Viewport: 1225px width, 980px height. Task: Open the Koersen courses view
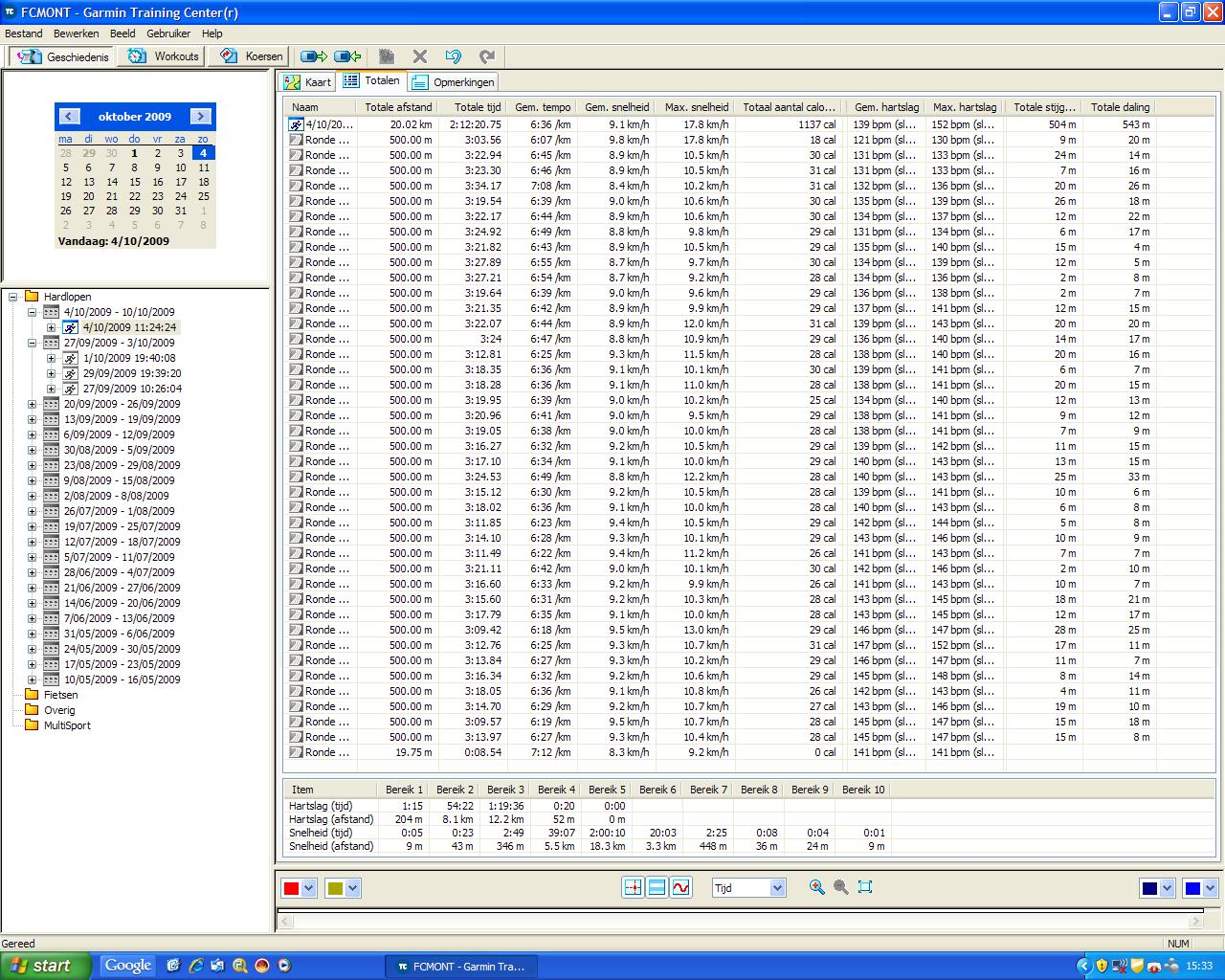click(253, 56)
